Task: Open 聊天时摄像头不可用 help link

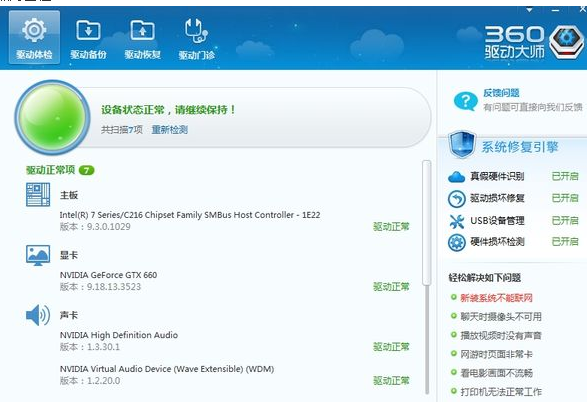Action: (501, 317)
